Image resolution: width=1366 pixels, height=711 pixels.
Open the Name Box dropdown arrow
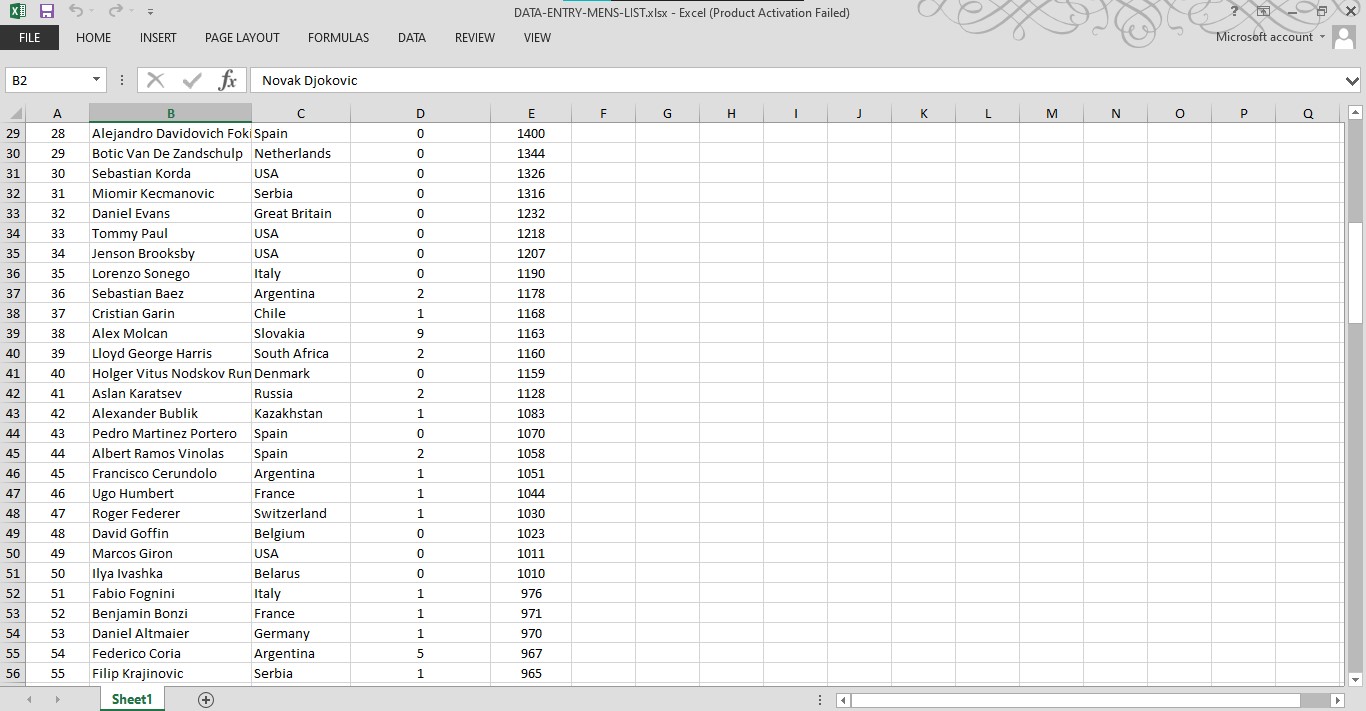tap(97, 80)
